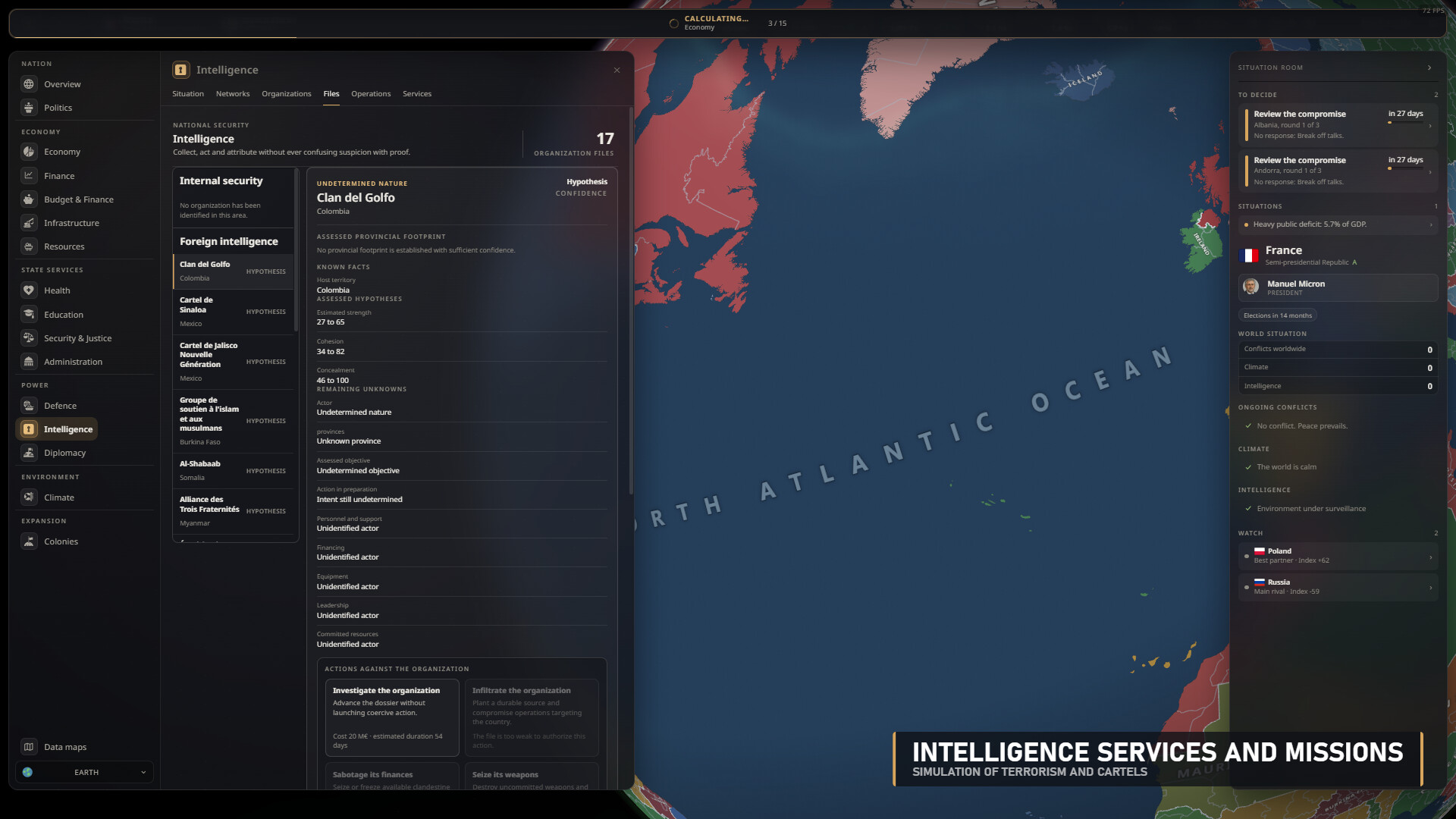This screenshot has width=1456, height=819.
Task: Select the Al-Shabaab organization file
Action: [x=233, y=471]
